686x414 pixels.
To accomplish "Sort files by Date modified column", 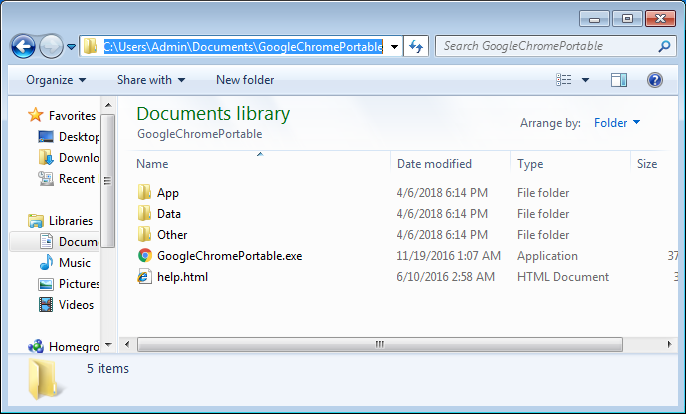I will click(434, 164).
